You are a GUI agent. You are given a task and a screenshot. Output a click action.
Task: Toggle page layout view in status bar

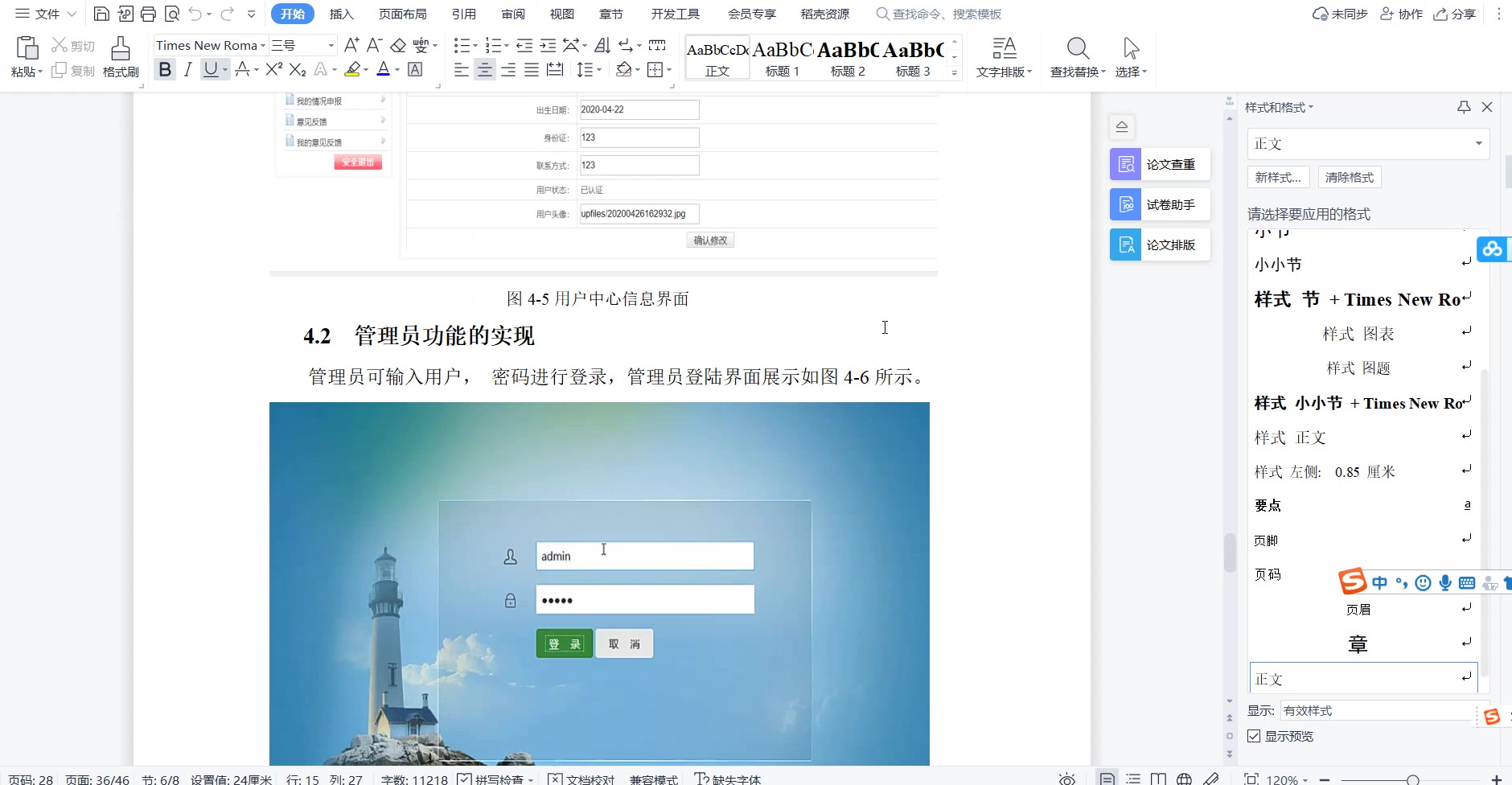click(x=1107, y=779)
